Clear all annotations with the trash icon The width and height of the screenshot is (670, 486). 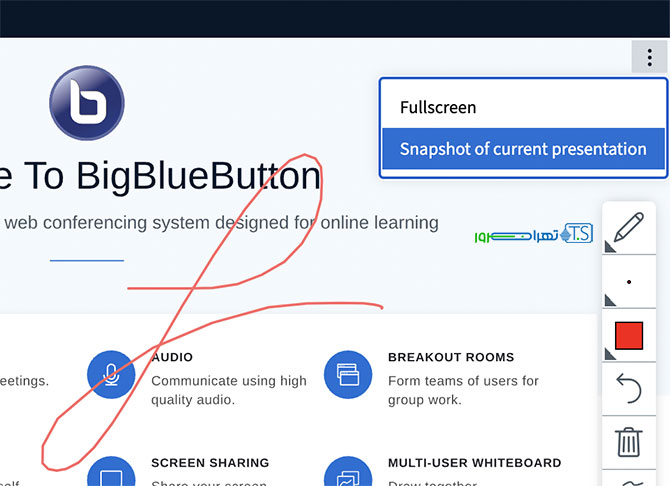click(629, 442)
